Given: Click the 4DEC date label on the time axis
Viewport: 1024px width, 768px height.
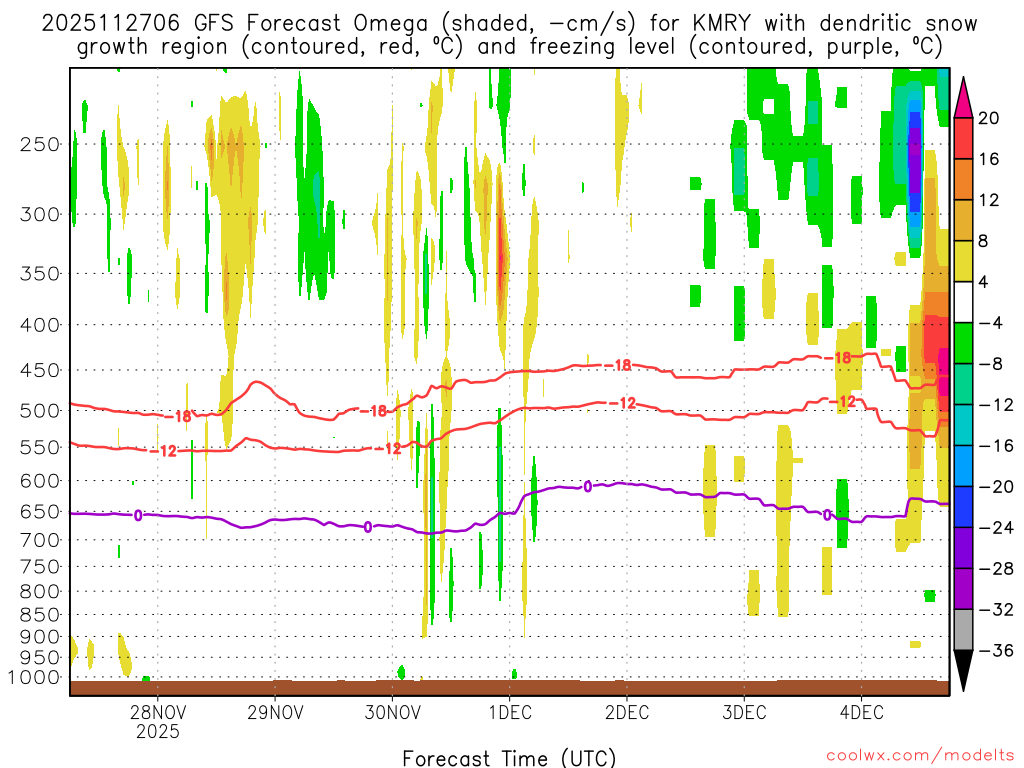Looking at the screenshot, I should coord(861,713).
